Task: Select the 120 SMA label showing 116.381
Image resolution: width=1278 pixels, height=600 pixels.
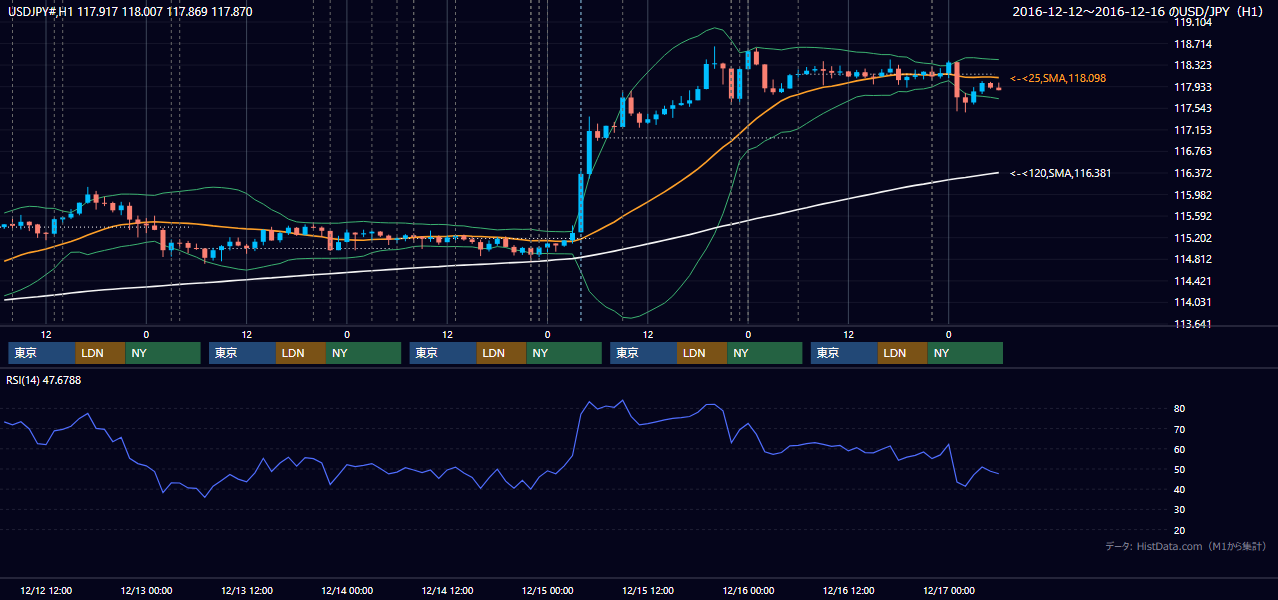Action: click(x=1061, y=173)
